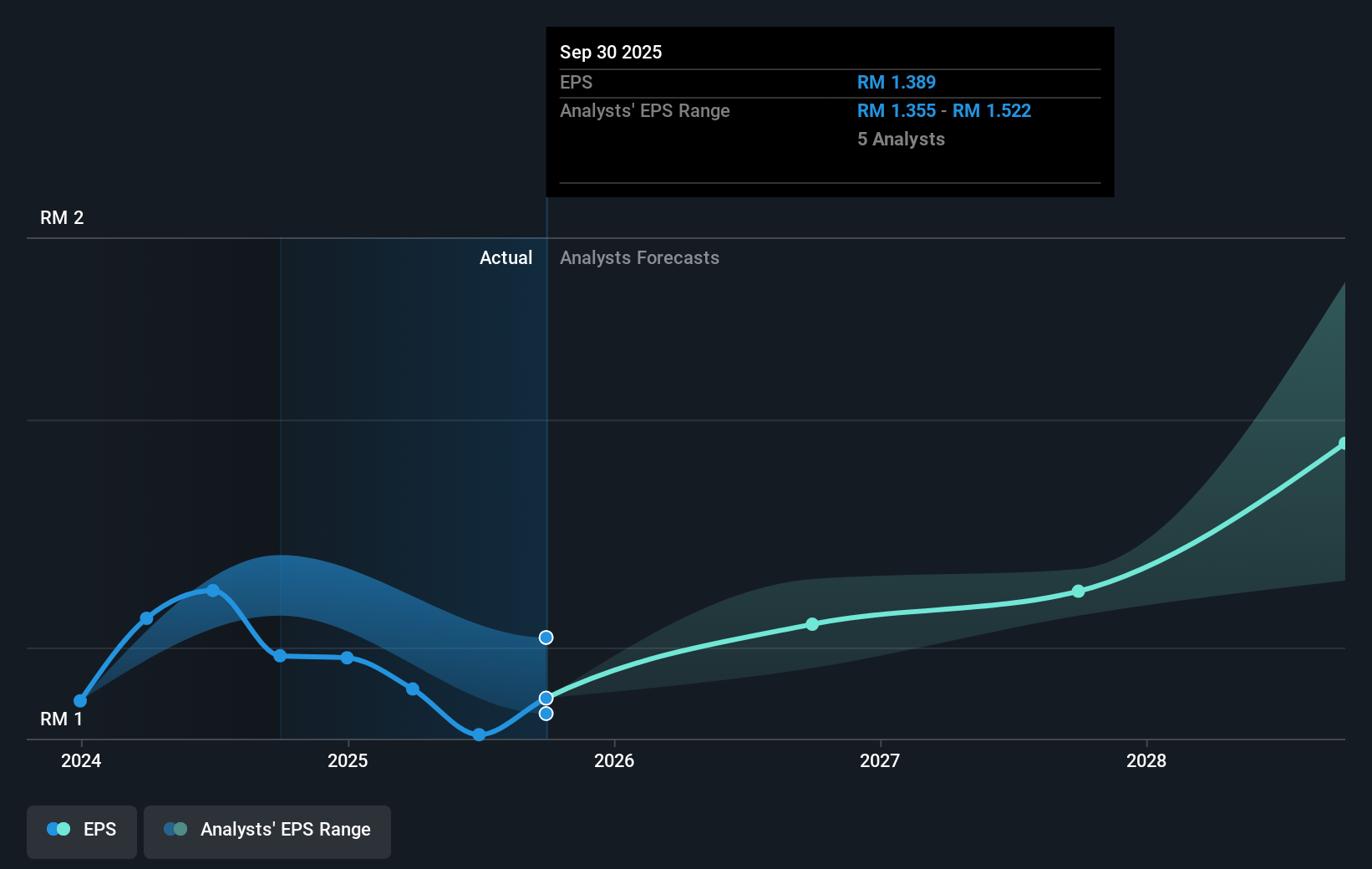The height and width of the screenshot is (869, 1372).
Task: Switch to the Analysts Forecasts section
Action: click(639, 257)
